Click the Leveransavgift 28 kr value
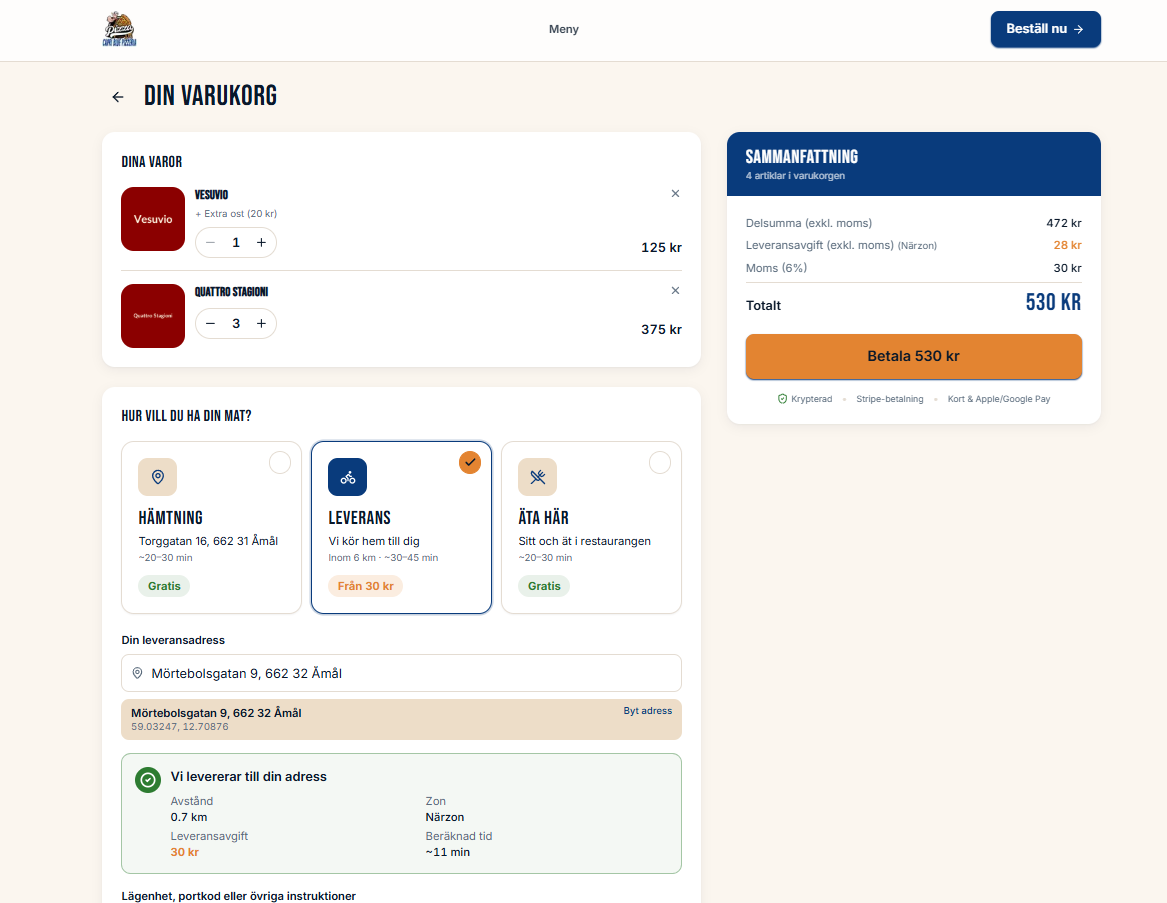Viewport: 1167px width, 903px height. tap(1067, 246)
